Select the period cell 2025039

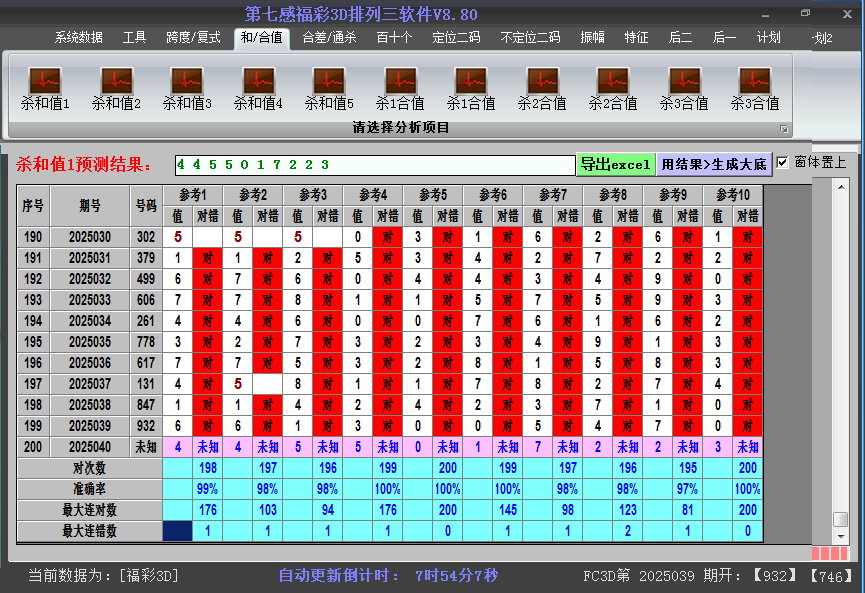click(90, 426)
